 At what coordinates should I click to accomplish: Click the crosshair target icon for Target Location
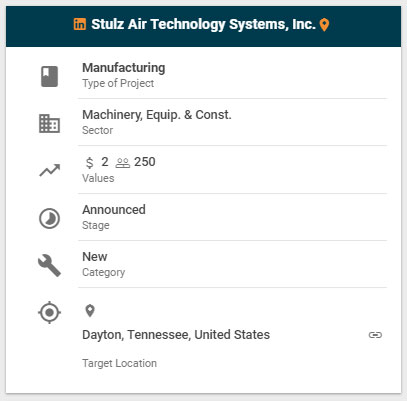click(x=49, y=313)
